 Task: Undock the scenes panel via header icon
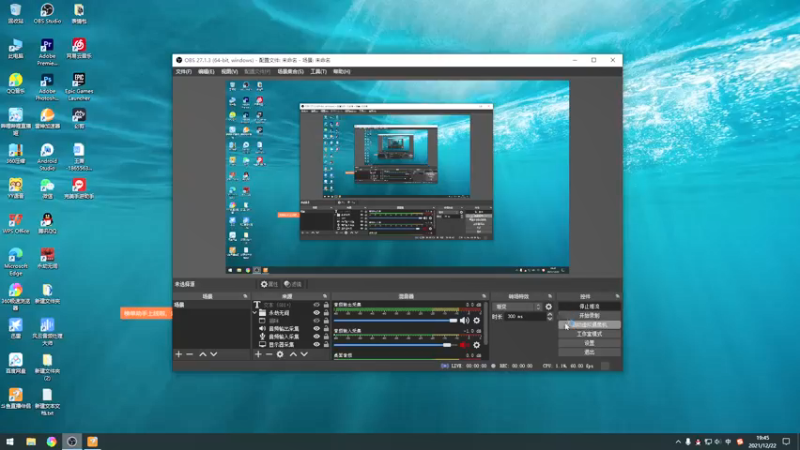tap(245, 296)
